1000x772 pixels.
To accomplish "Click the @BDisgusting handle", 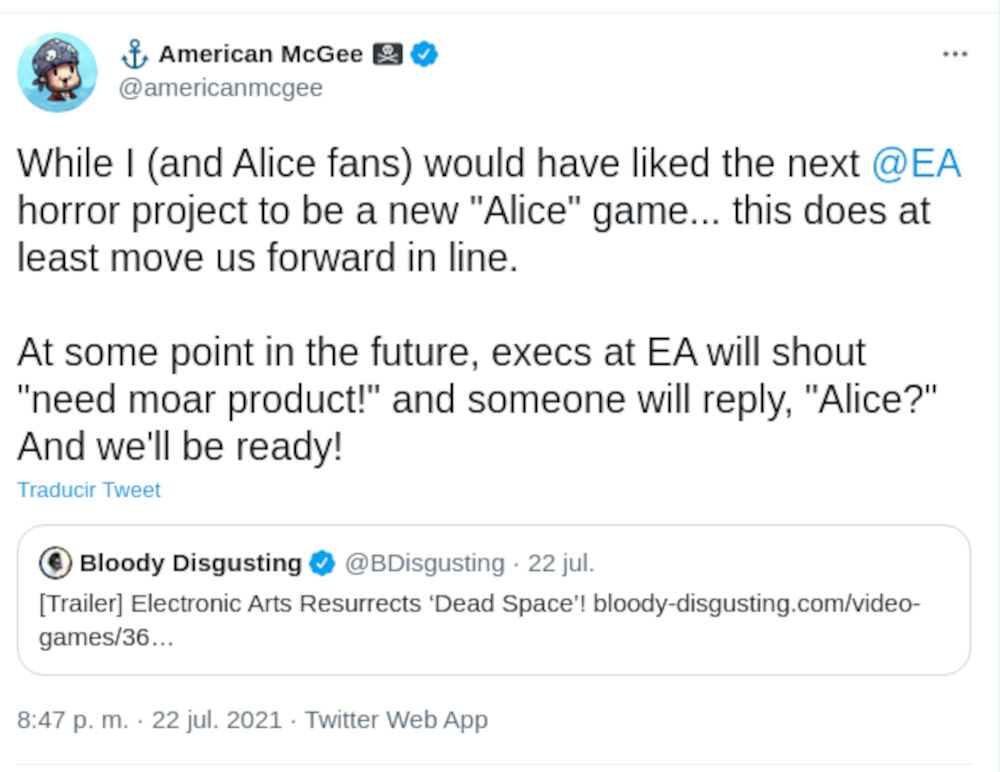I will pos(424,564).
